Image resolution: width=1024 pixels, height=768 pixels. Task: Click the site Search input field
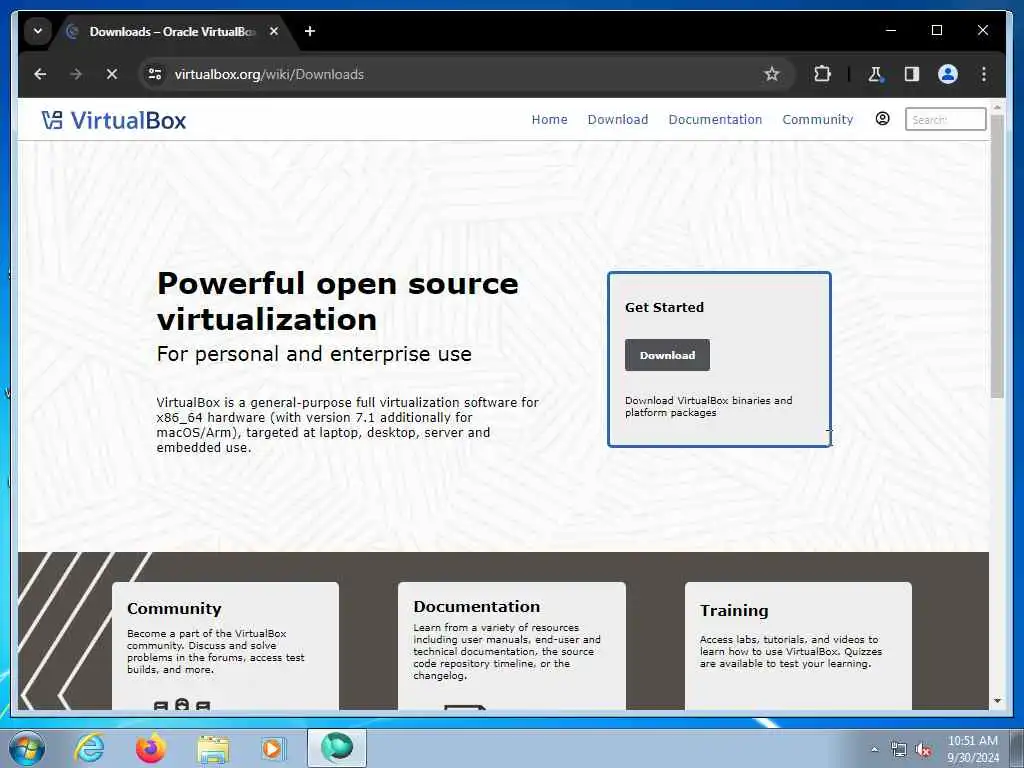[x=945, y=120]
